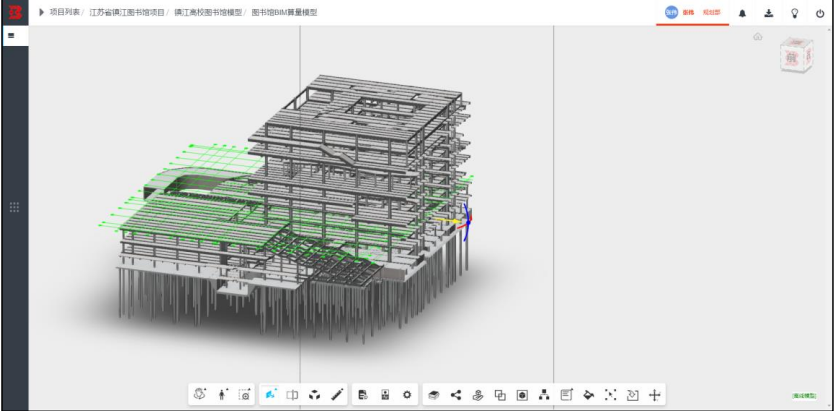Open 镇江高校图书馆模型 breadcrumb
Viewport: 835px width, 411px height.
pos(208,12)
